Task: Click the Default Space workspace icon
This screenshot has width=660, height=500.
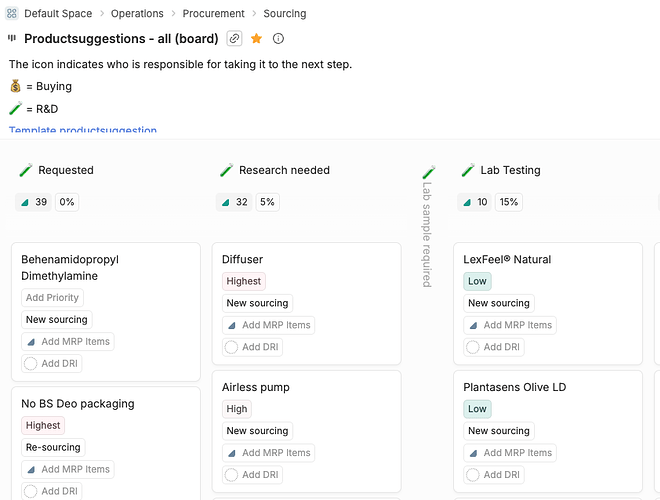Action: [x=12, y=14]
